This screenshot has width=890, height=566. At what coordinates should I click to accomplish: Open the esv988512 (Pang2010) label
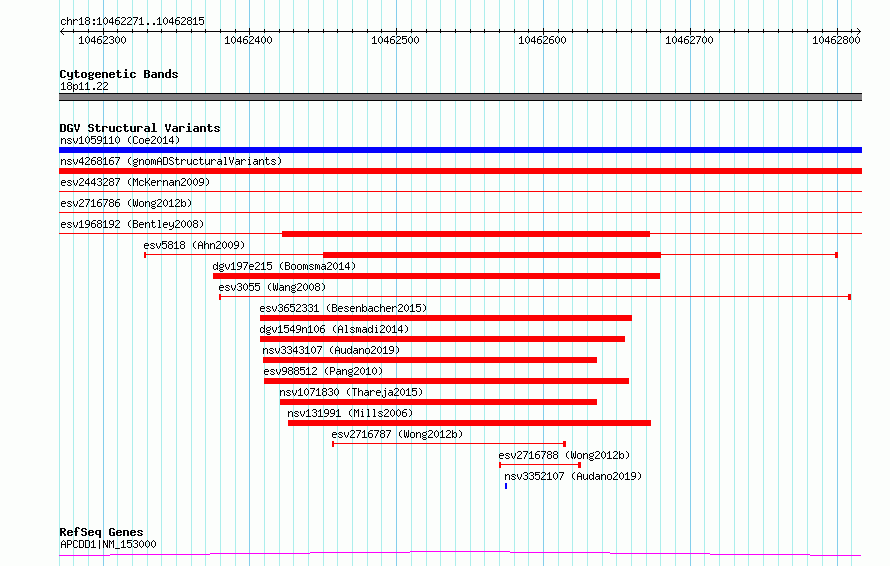click(x=323, y=371)
